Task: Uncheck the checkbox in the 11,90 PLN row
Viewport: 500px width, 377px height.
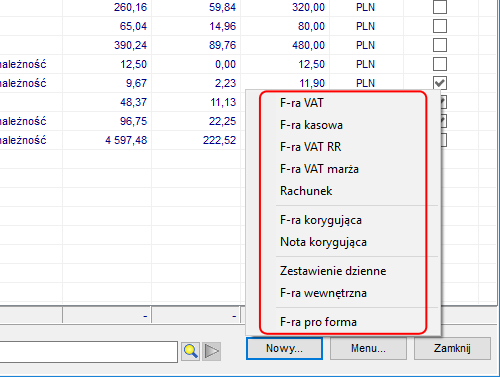Action: coord(440,83)
